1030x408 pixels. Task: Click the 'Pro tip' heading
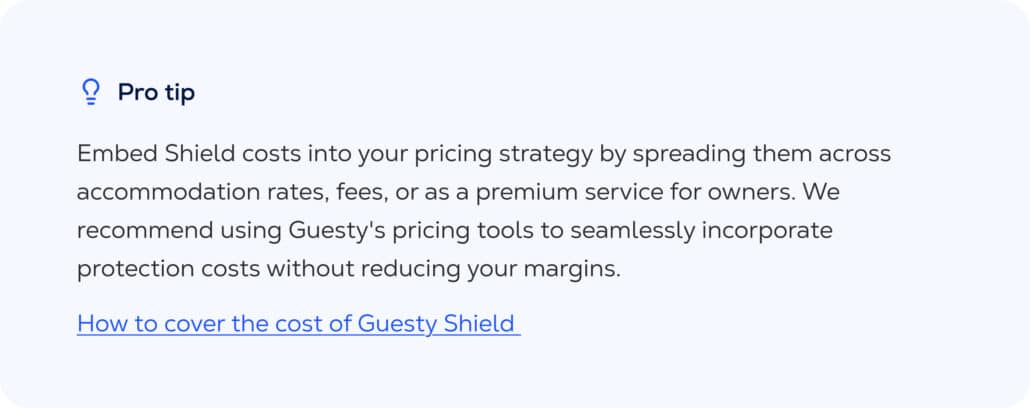(x=156, y=93)
